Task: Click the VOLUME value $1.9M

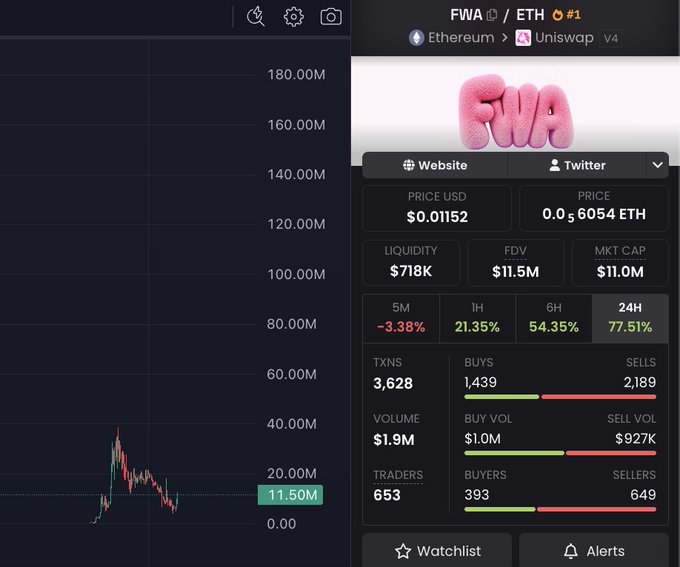Action: [394, 440]
